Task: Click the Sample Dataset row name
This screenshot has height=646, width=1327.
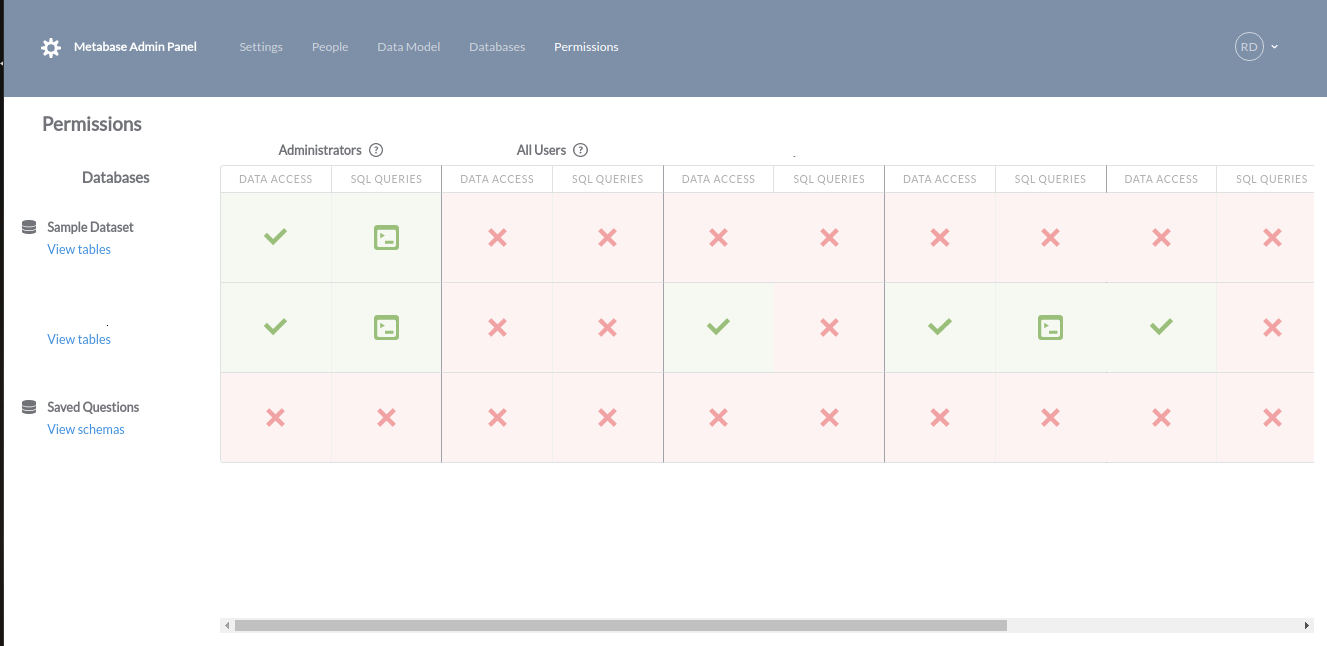Action: pyautogui.click(x=90, y=227)
